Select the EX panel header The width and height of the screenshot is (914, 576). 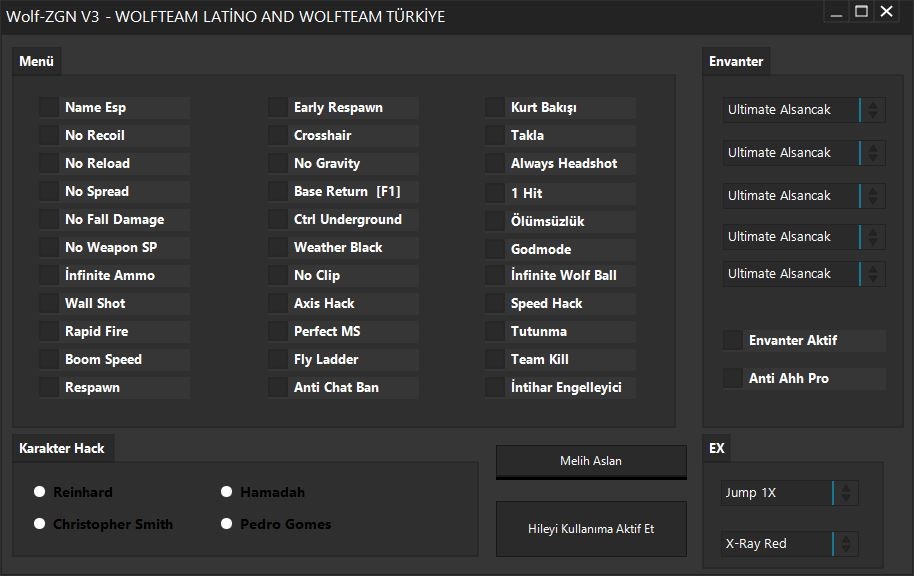[717, 448]
